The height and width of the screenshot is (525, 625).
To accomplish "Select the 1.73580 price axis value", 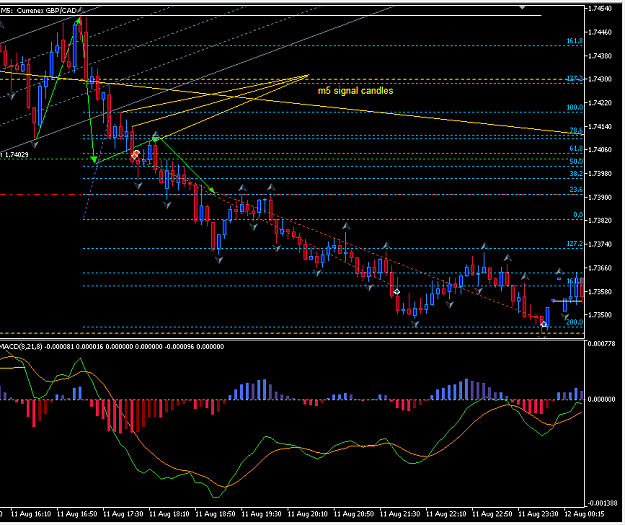I will (x=600, y=291).
